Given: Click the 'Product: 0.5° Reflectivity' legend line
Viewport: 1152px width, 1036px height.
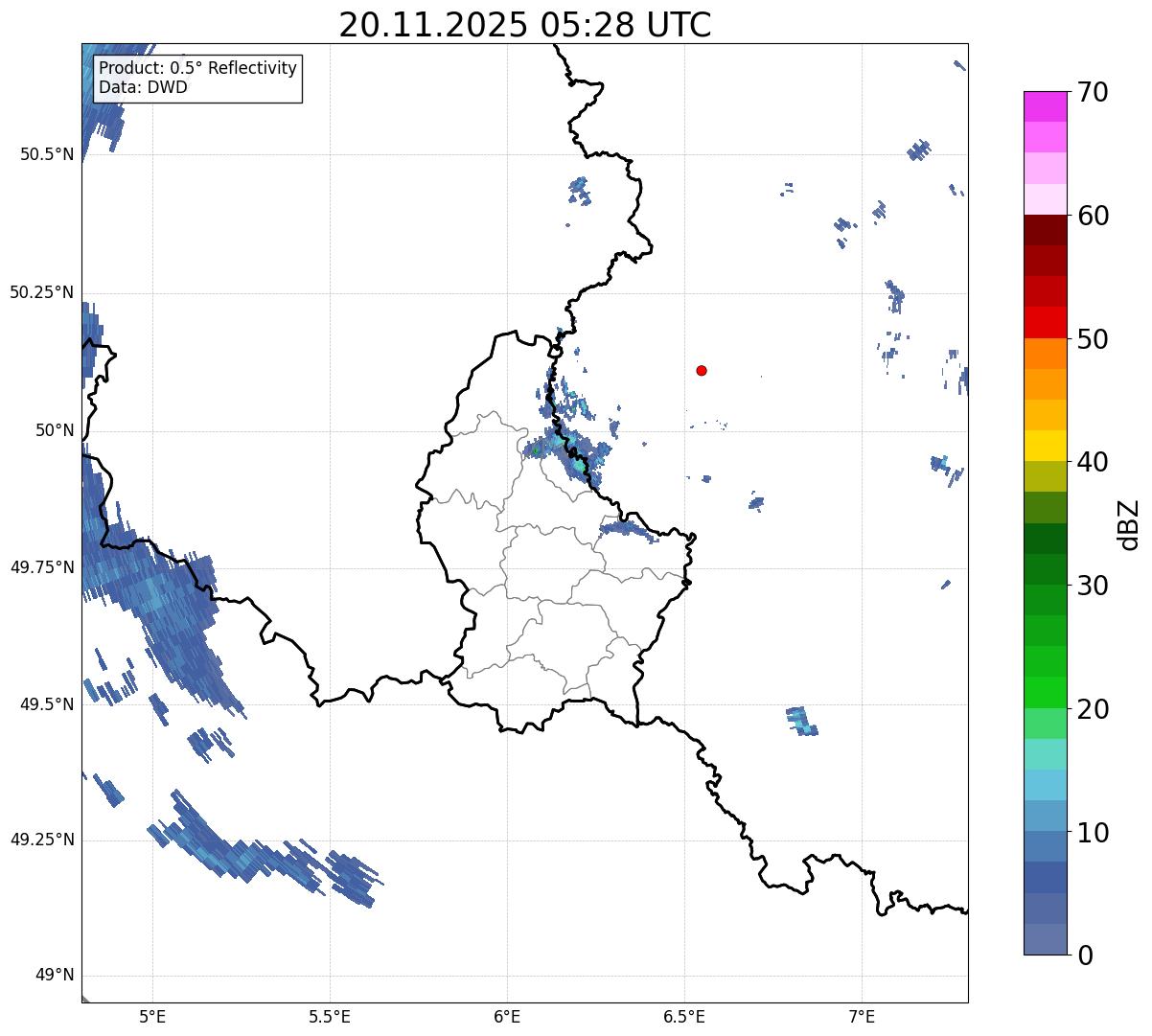Looking at the screenshot, I should tap(198, 69).
